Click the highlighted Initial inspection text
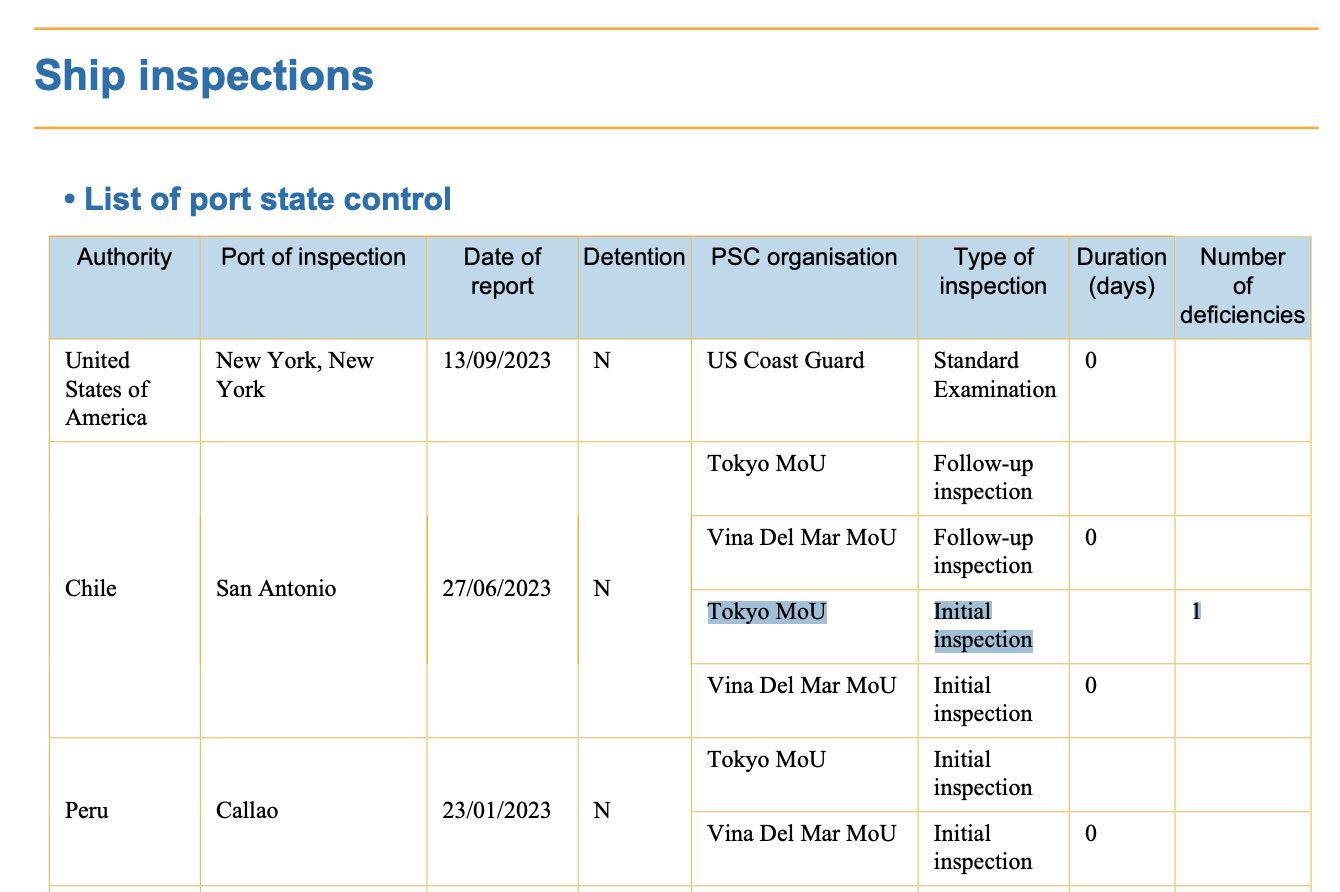The width and height of the screenshot is (1340, 892). coord(983,625)
